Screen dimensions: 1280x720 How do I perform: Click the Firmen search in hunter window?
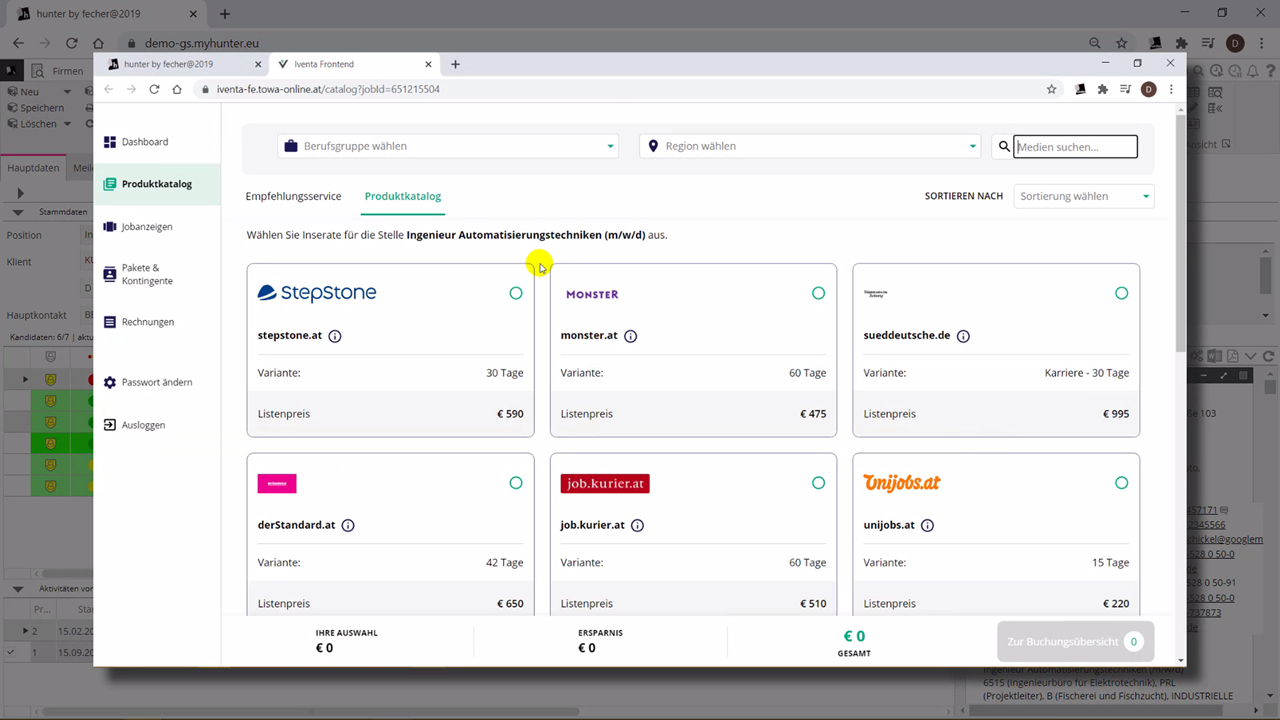58,71
